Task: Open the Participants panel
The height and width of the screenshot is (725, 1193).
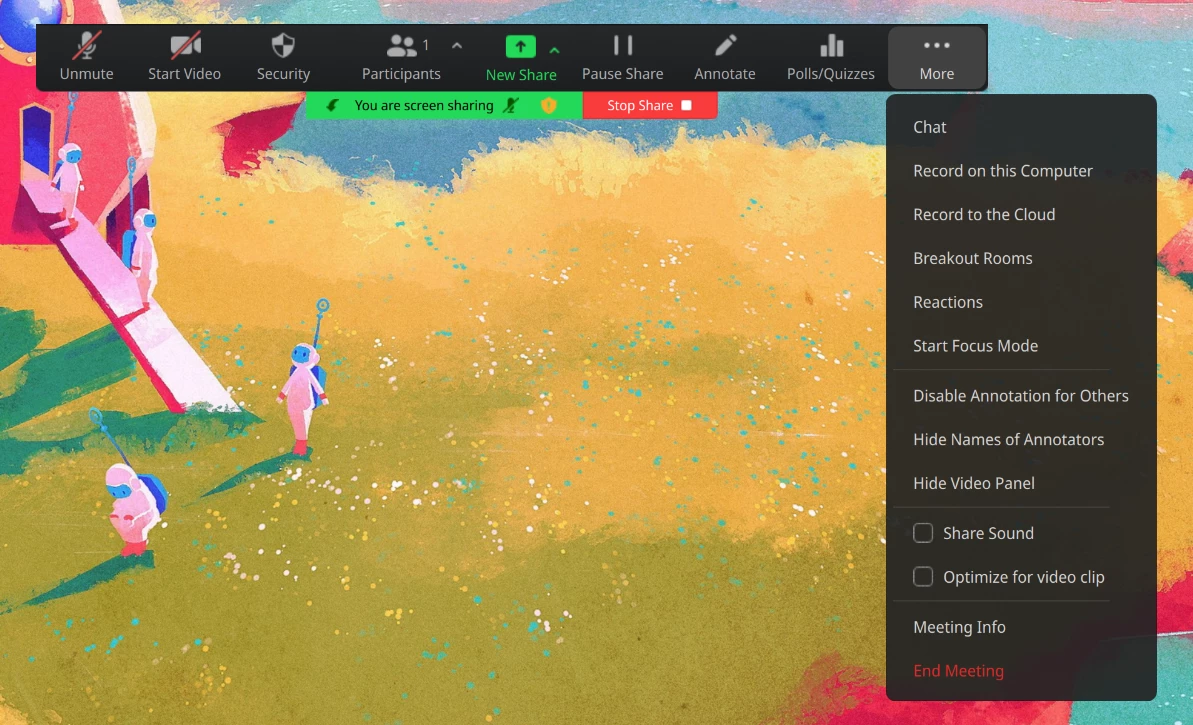Action: click(x=401, y=57)
